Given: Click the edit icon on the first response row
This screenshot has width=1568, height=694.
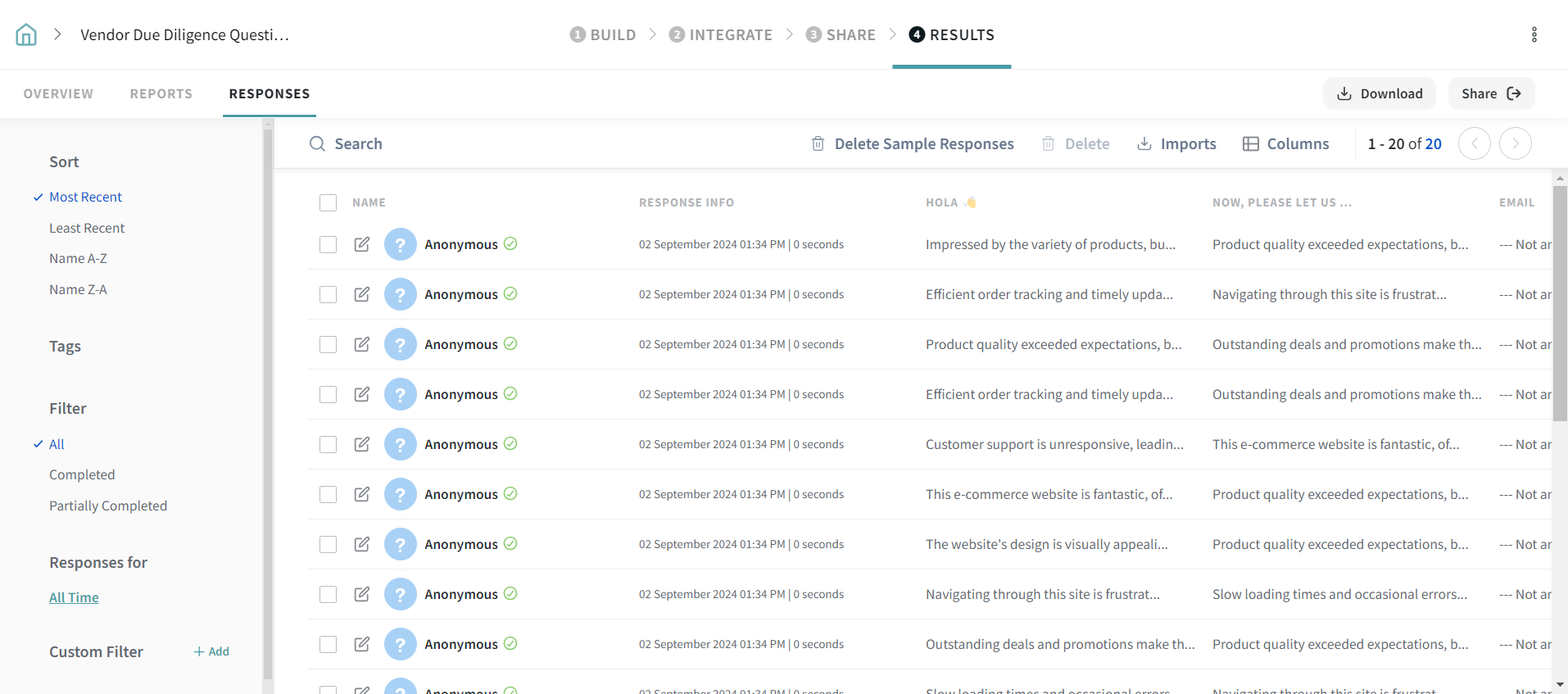Looking at the screenshot, I should click(361, 244).
